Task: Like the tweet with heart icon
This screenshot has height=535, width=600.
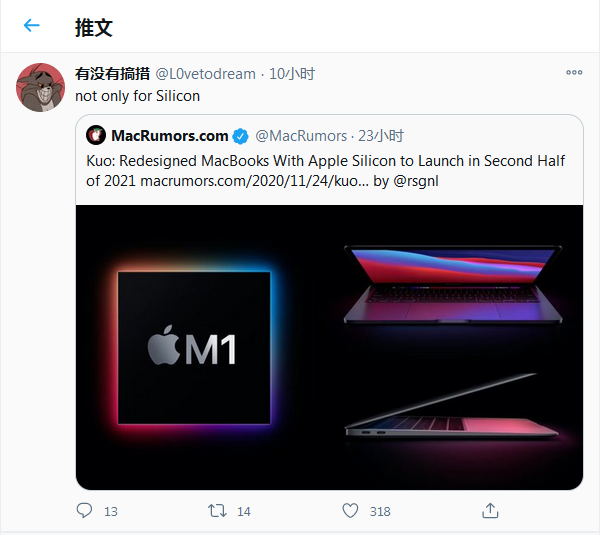Action: (350, 510)
